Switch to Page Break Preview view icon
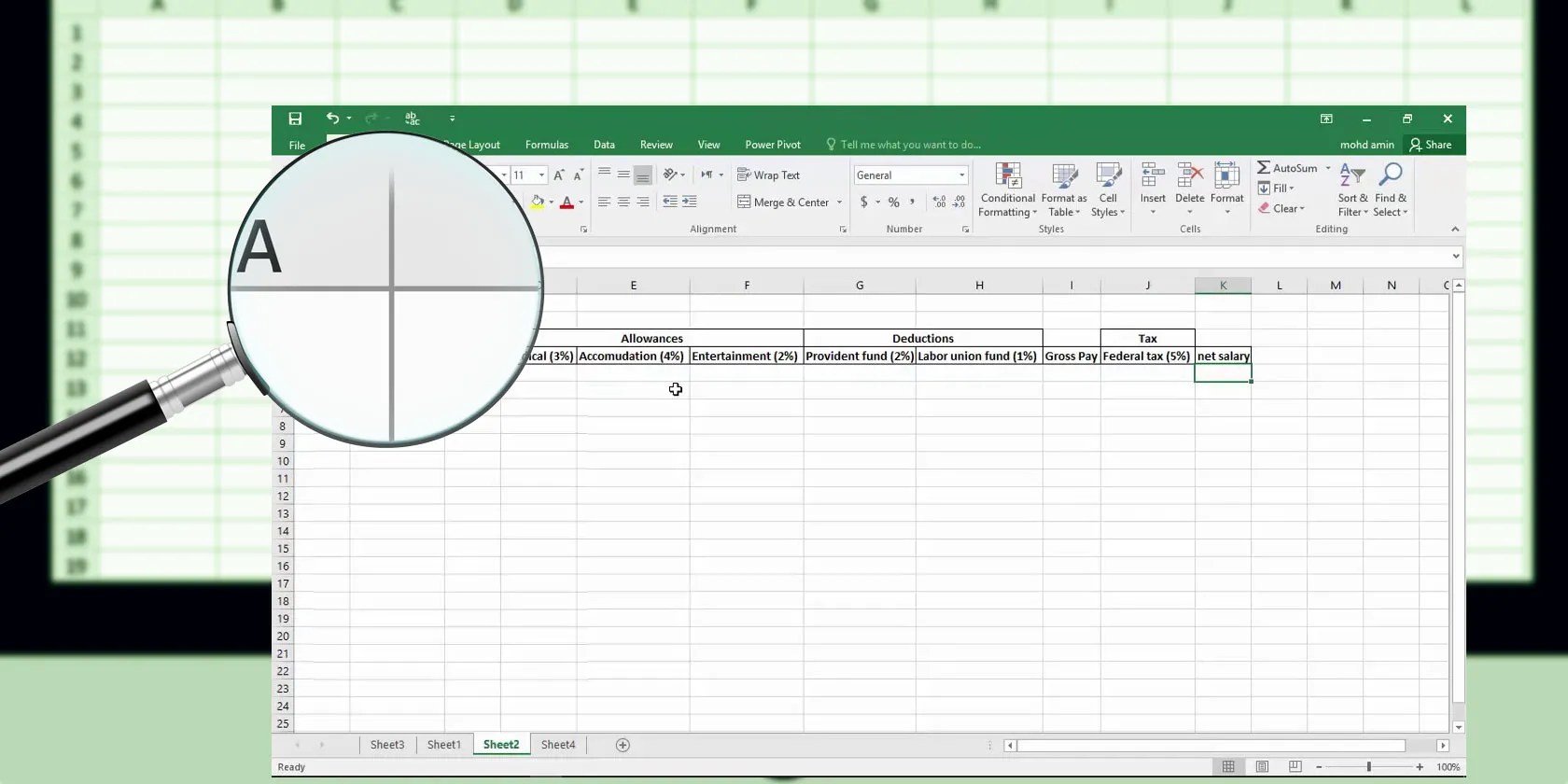This screenshot has height=784, width=1568. pos(1295,767)
